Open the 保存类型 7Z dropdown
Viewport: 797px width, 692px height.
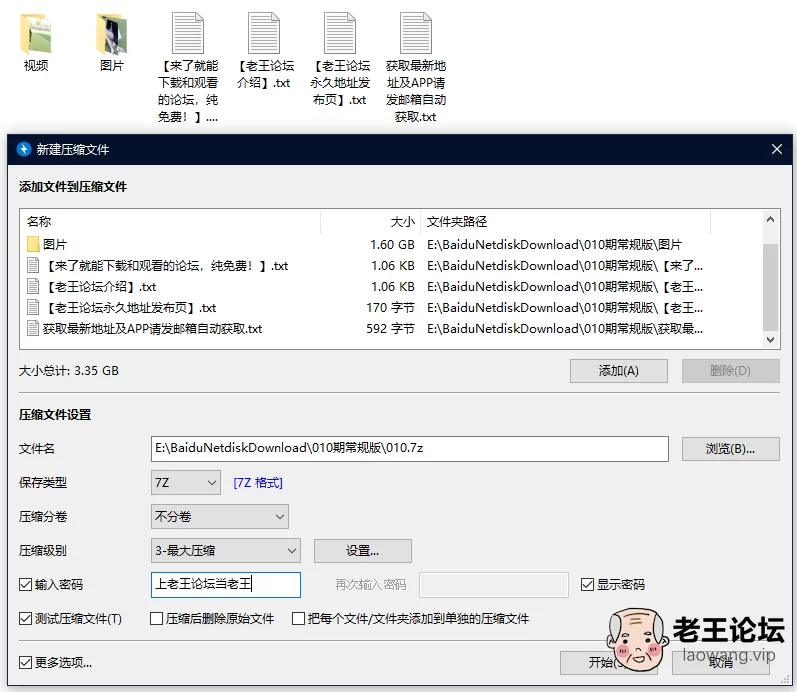point(186,483)
